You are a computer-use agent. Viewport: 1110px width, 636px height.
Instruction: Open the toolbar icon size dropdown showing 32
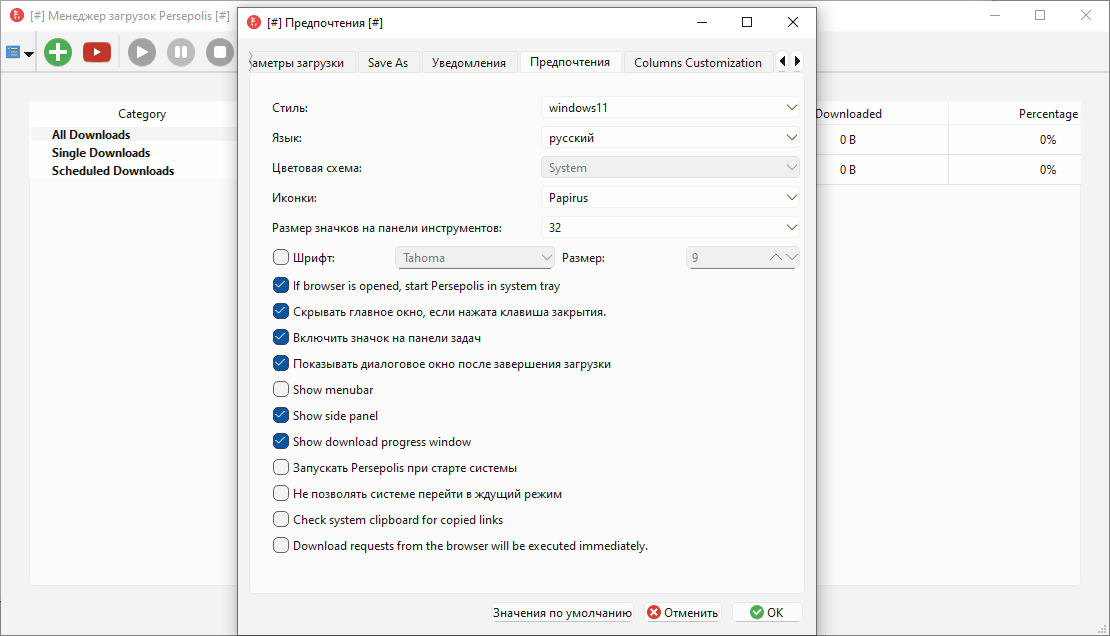670,227
